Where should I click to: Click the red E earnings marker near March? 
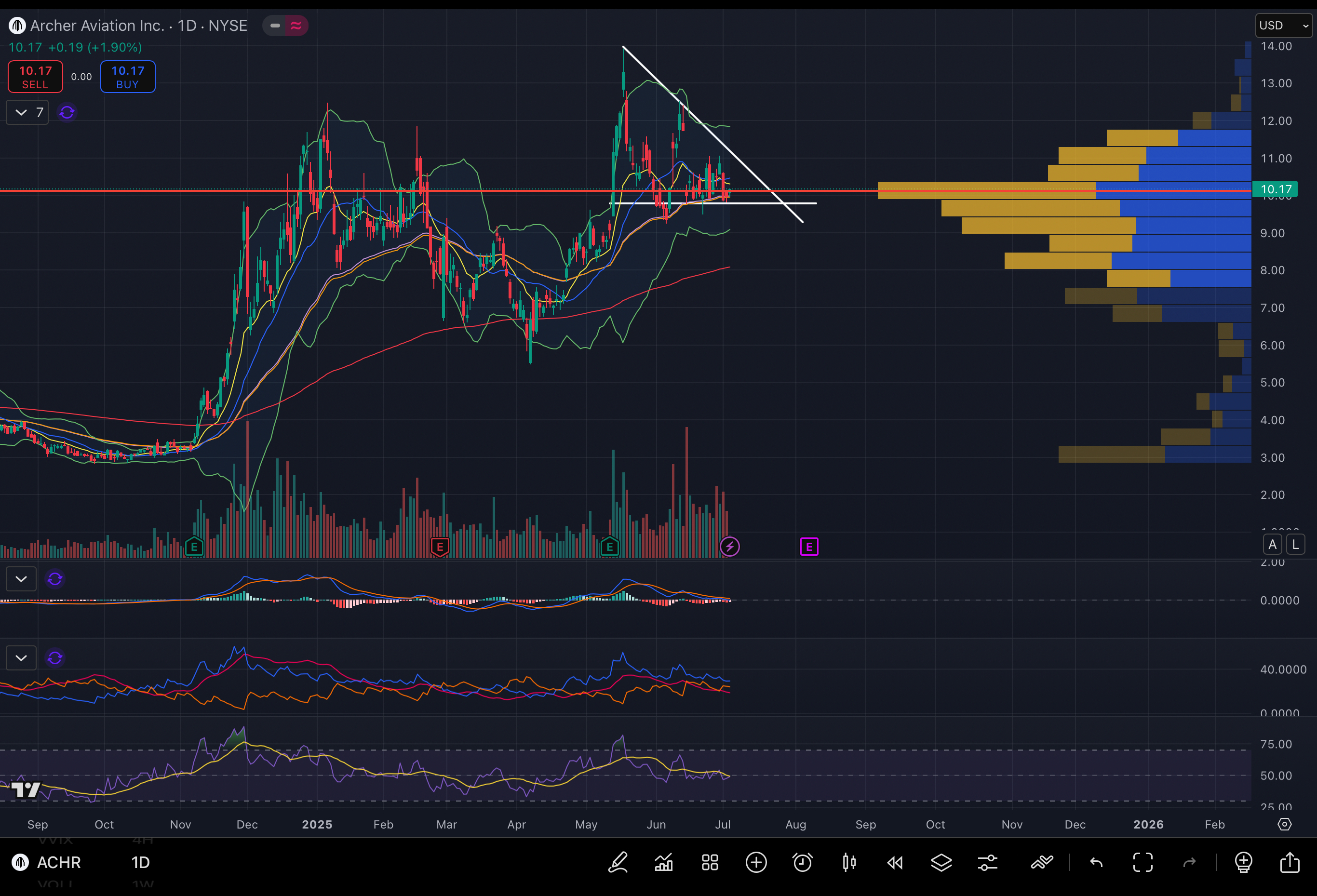[440, 547]
